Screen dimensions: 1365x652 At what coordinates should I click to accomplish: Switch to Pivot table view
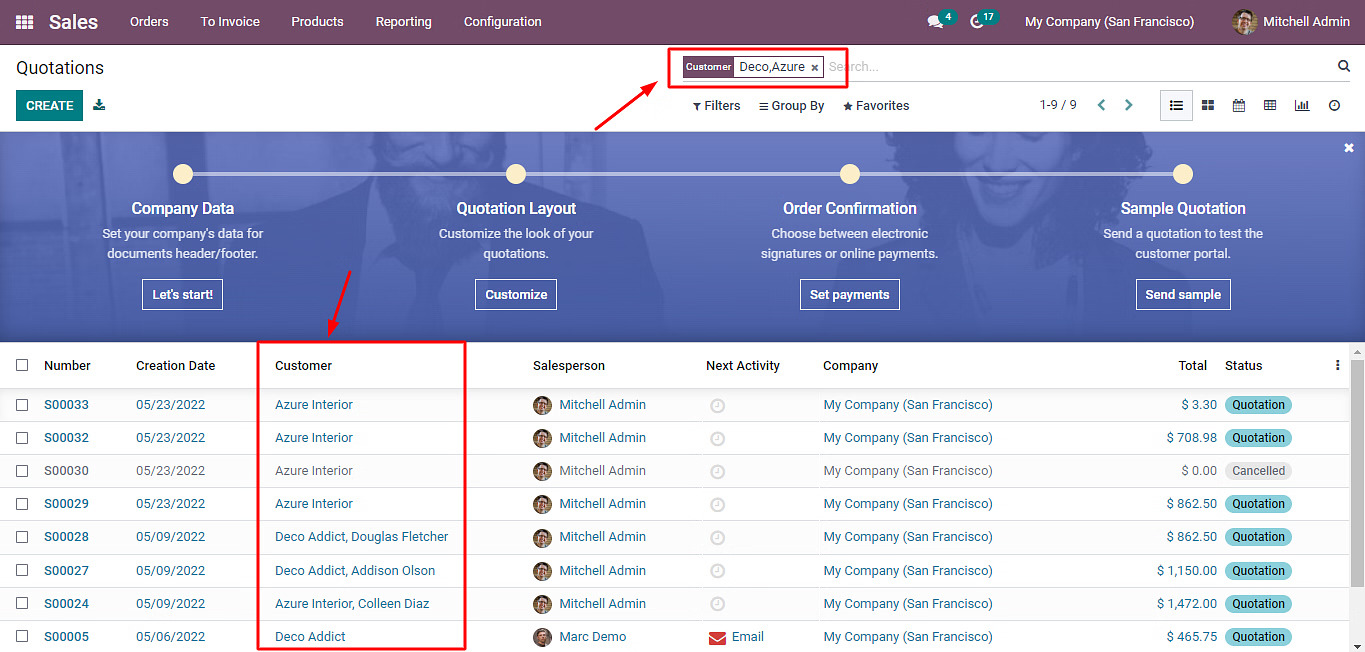coord(1270,105)
